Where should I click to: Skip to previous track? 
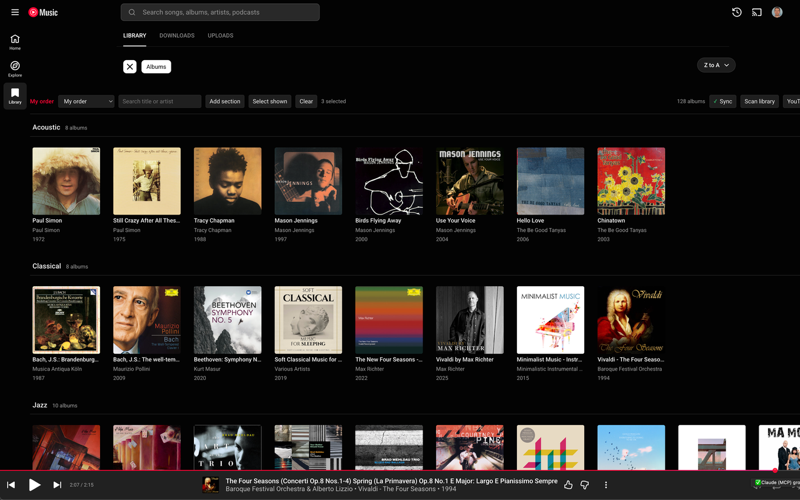coord(11,485)
